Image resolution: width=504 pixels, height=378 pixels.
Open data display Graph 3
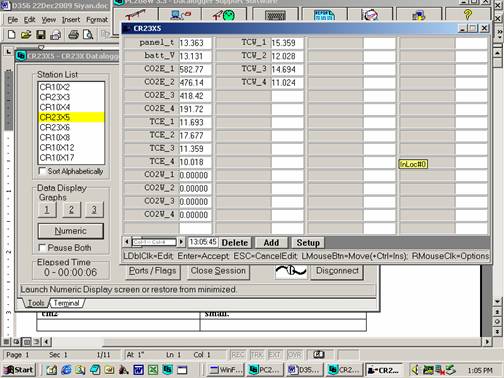pos(94,210)
